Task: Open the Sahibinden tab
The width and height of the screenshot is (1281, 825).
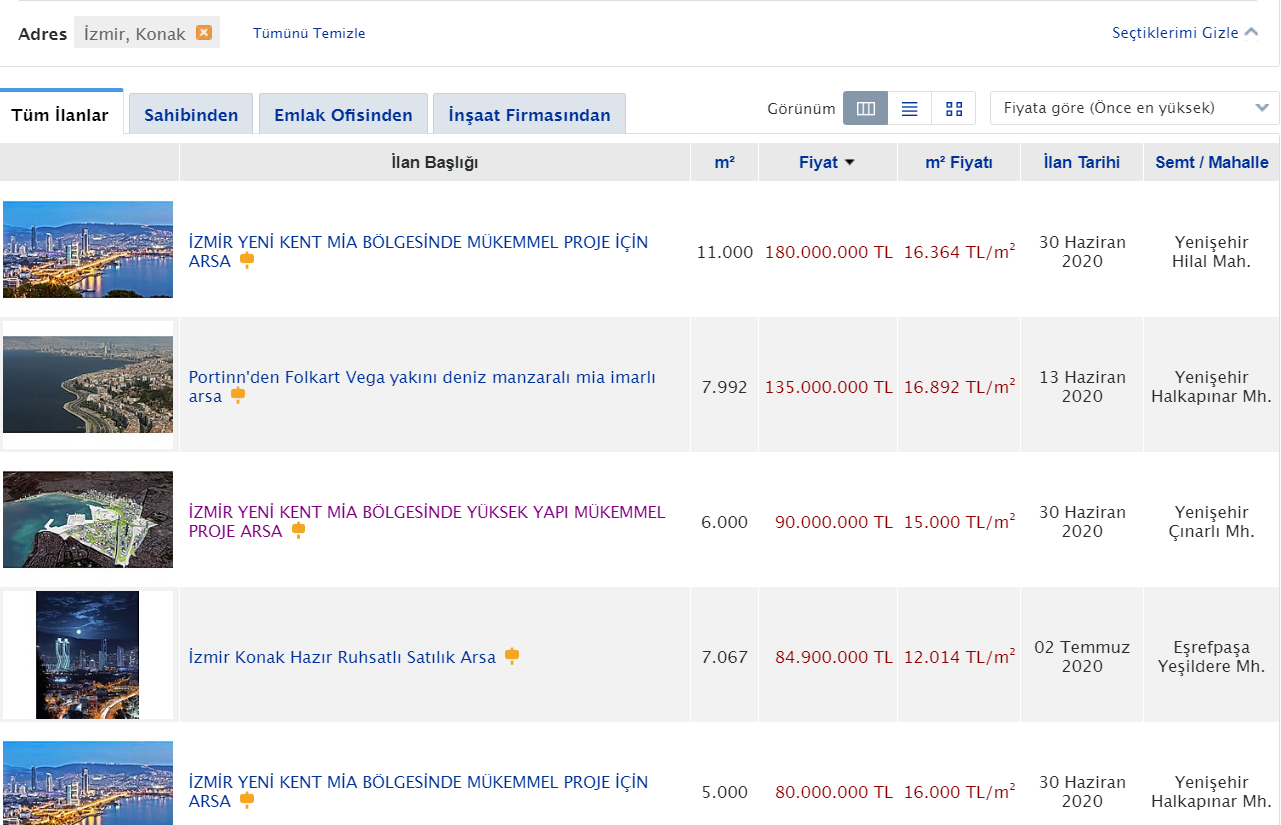Action: point(191,115)
